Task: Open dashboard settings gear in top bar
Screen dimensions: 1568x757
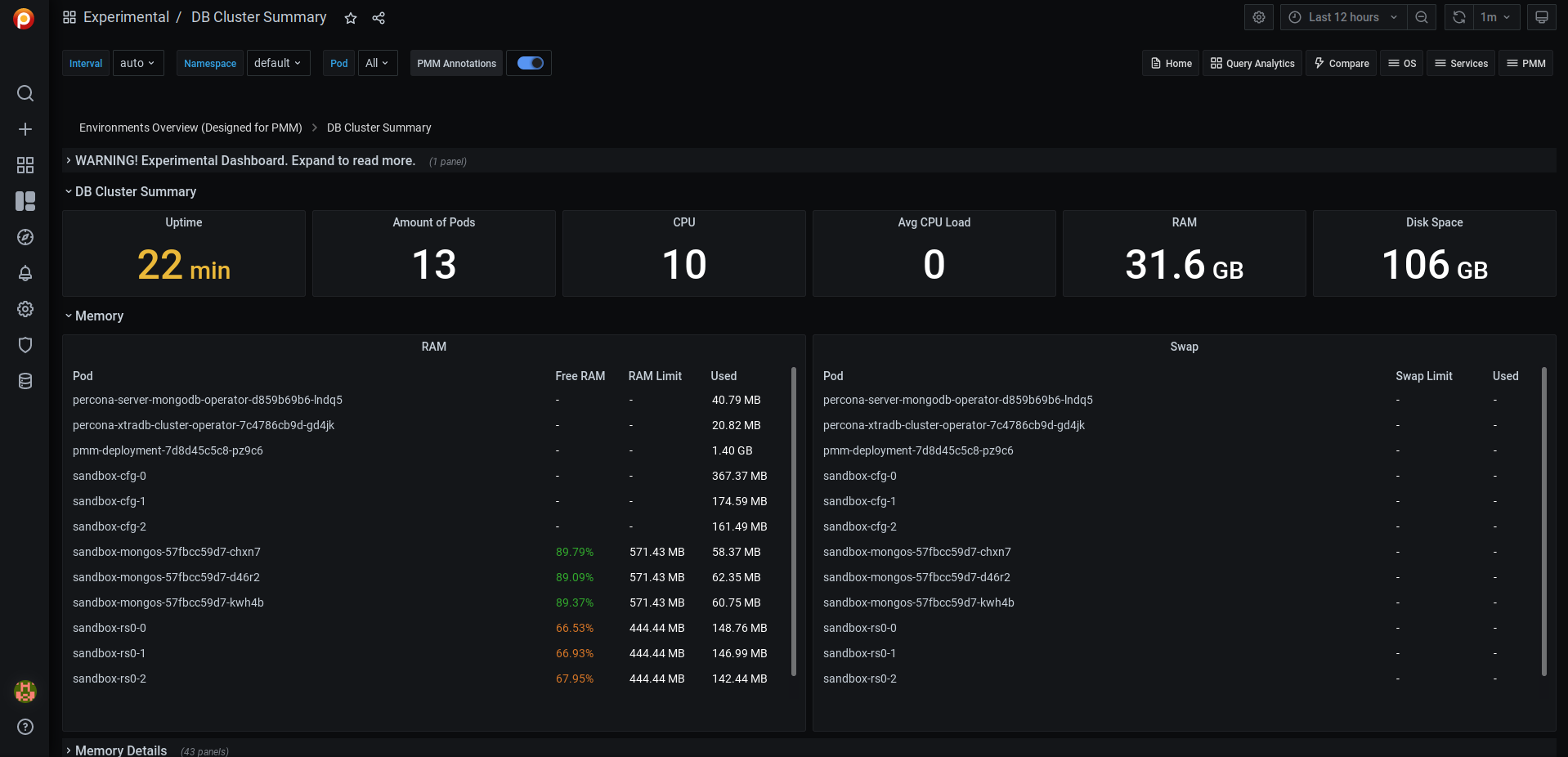Action: tap(1259, 17)
